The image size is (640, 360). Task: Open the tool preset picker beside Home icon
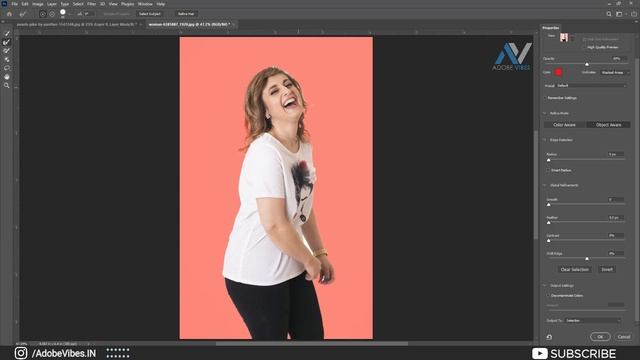[23, 14]
